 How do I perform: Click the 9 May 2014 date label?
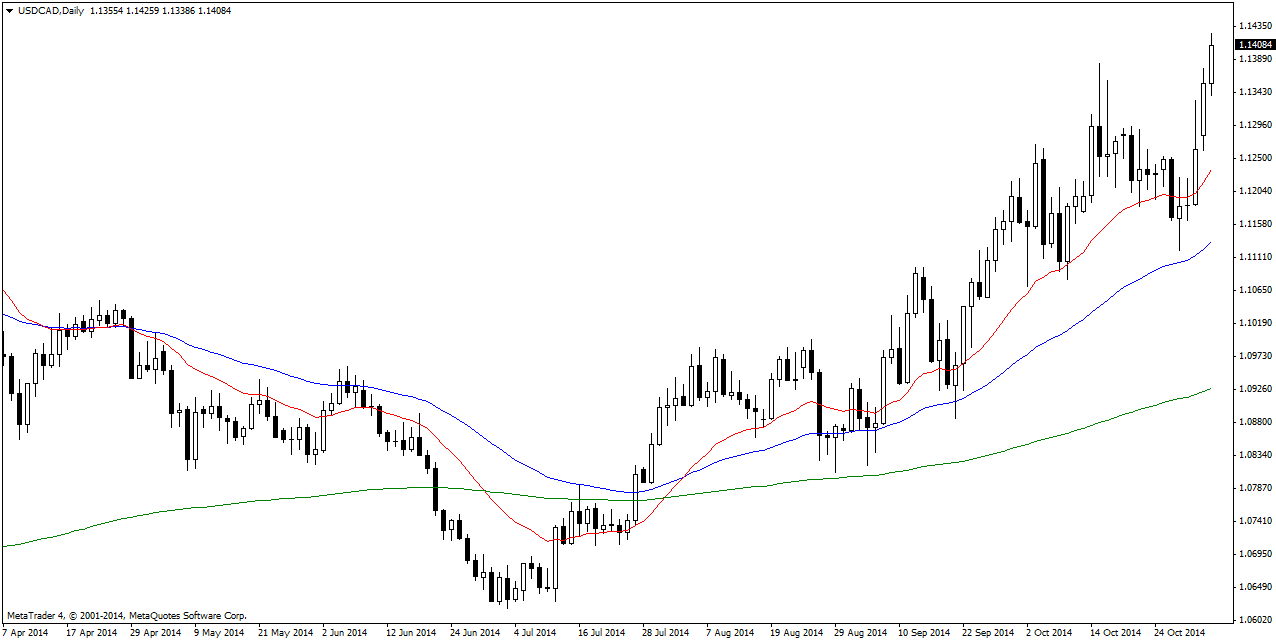[218, 633]
